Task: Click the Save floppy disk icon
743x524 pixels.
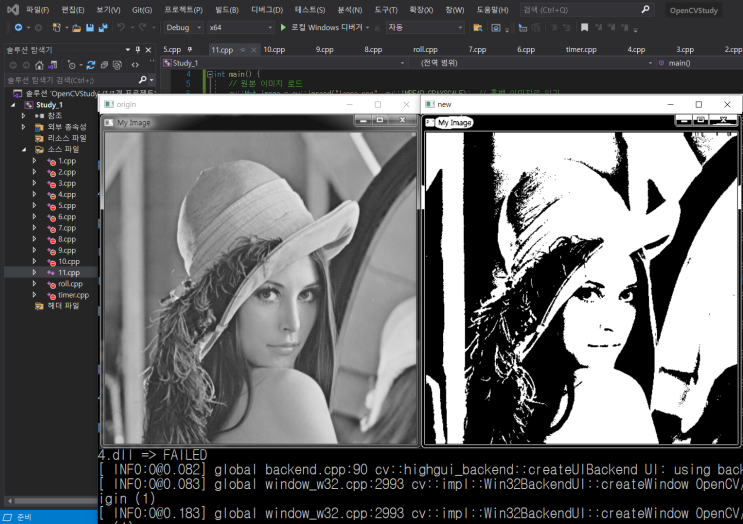Action: point(90,28)
